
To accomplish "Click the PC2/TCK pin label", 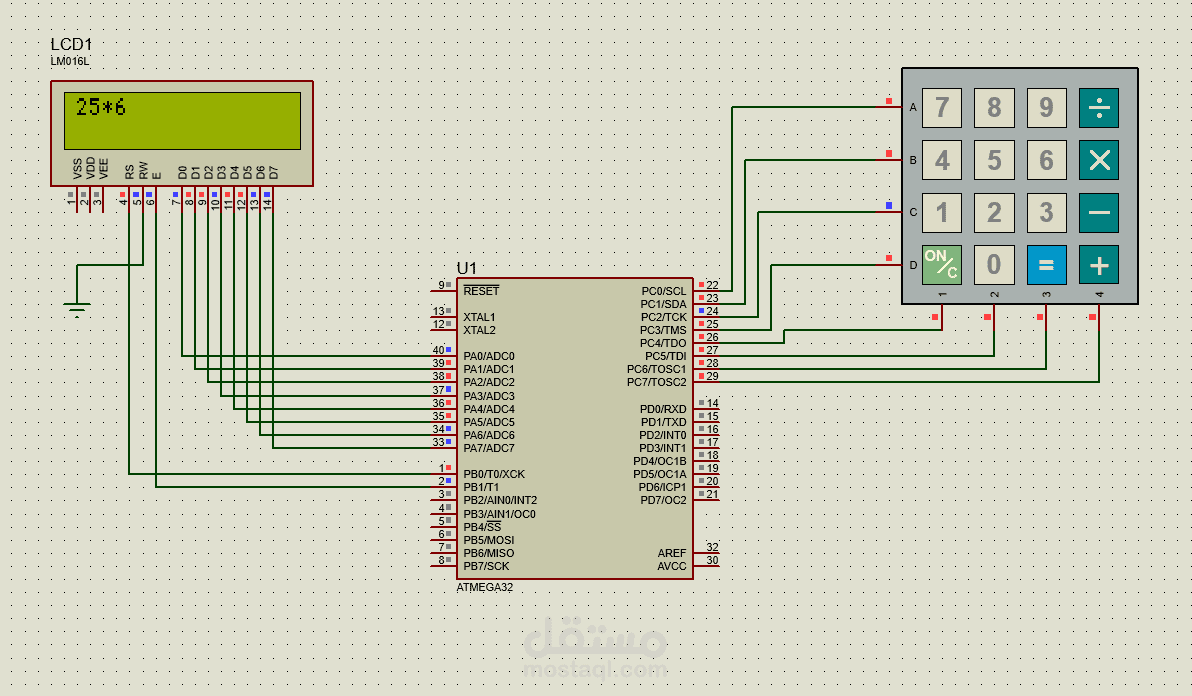I will (x=663, y=317).
